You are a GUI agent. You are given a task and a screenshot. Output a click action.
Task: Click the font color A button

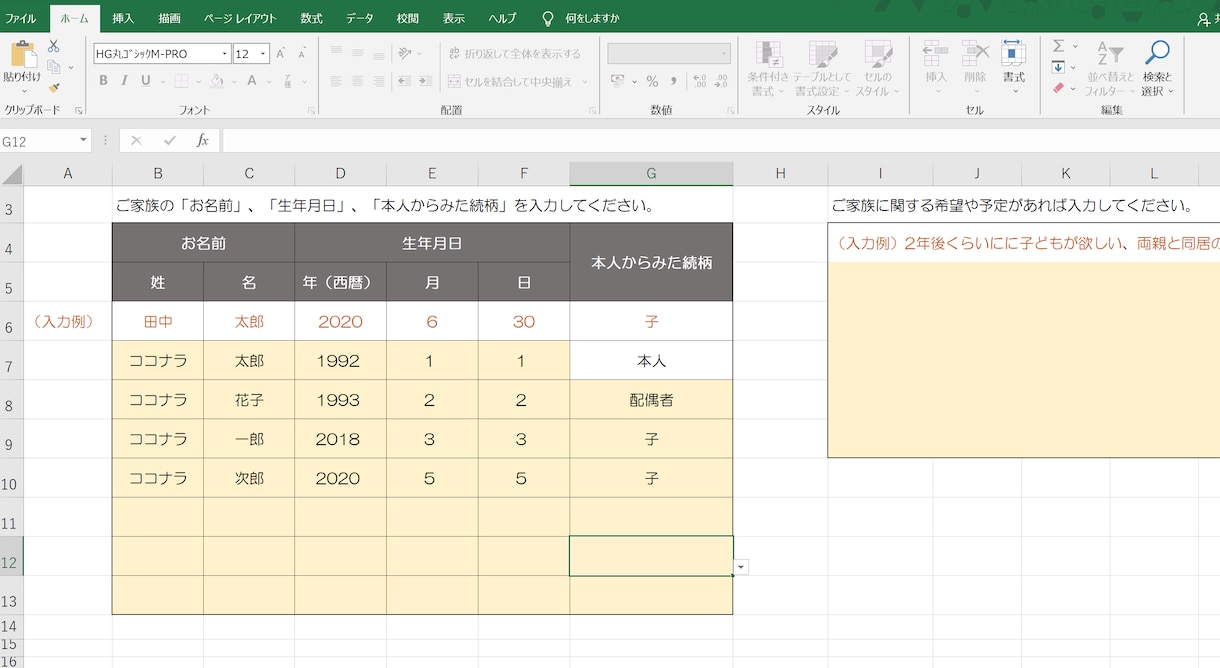pyautogui.click(x=253, y=81)
